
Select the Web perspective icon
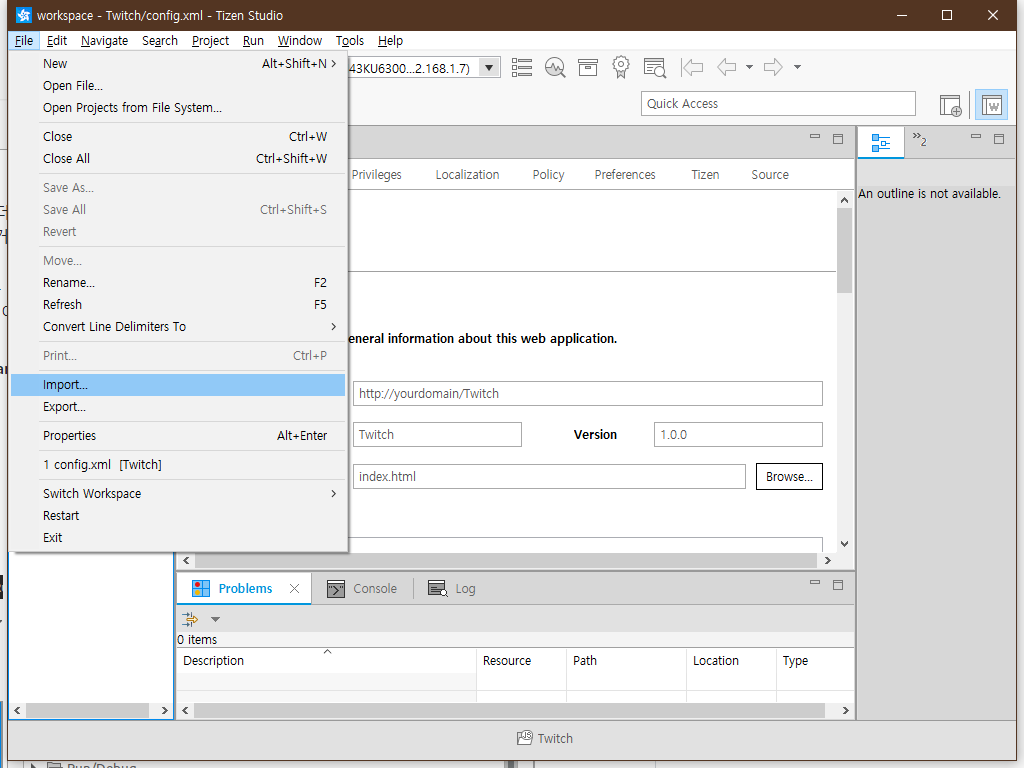point(991,105)
